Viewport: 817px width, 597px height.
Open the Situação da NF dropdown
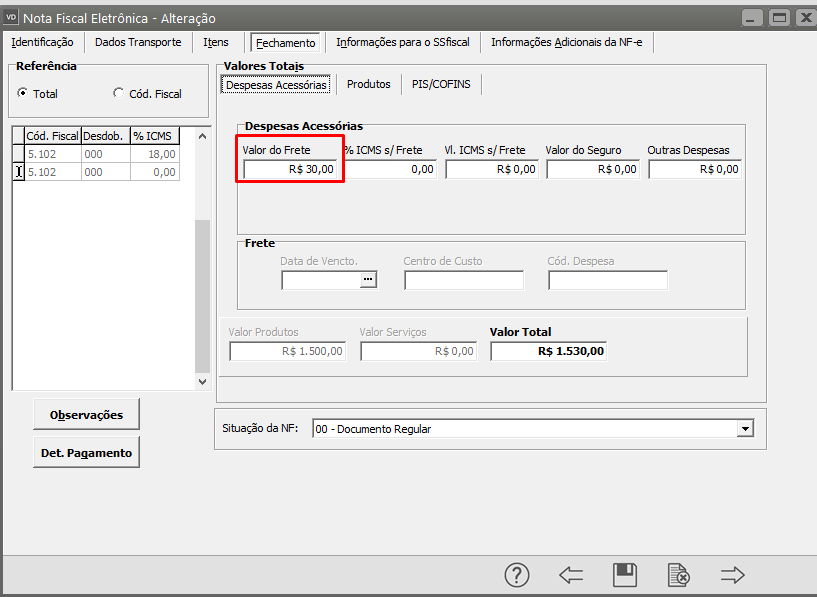click(x=744, y=429)
